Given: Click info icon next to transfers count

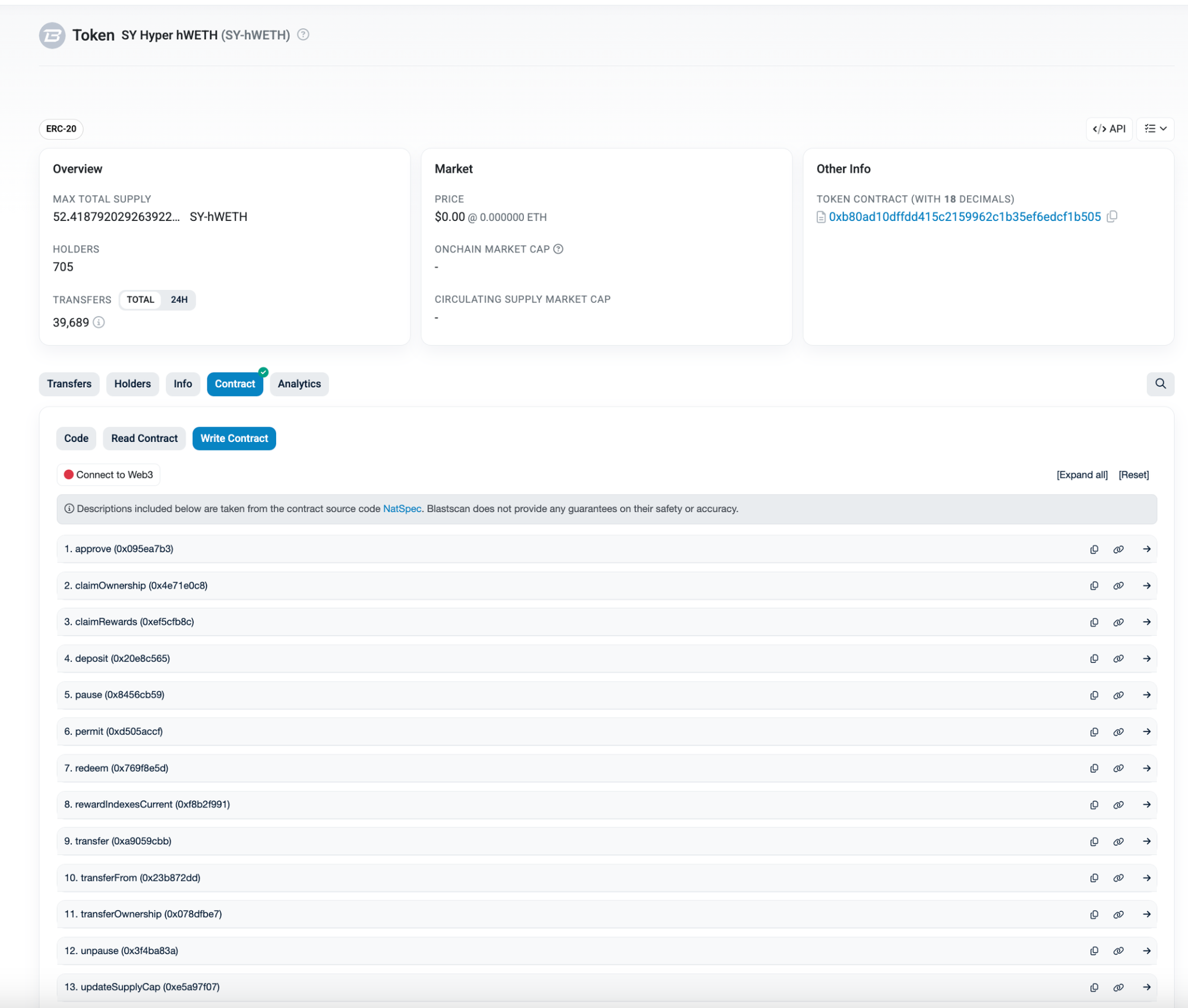Looking at the screenshot, I should [x=99, y=323].
